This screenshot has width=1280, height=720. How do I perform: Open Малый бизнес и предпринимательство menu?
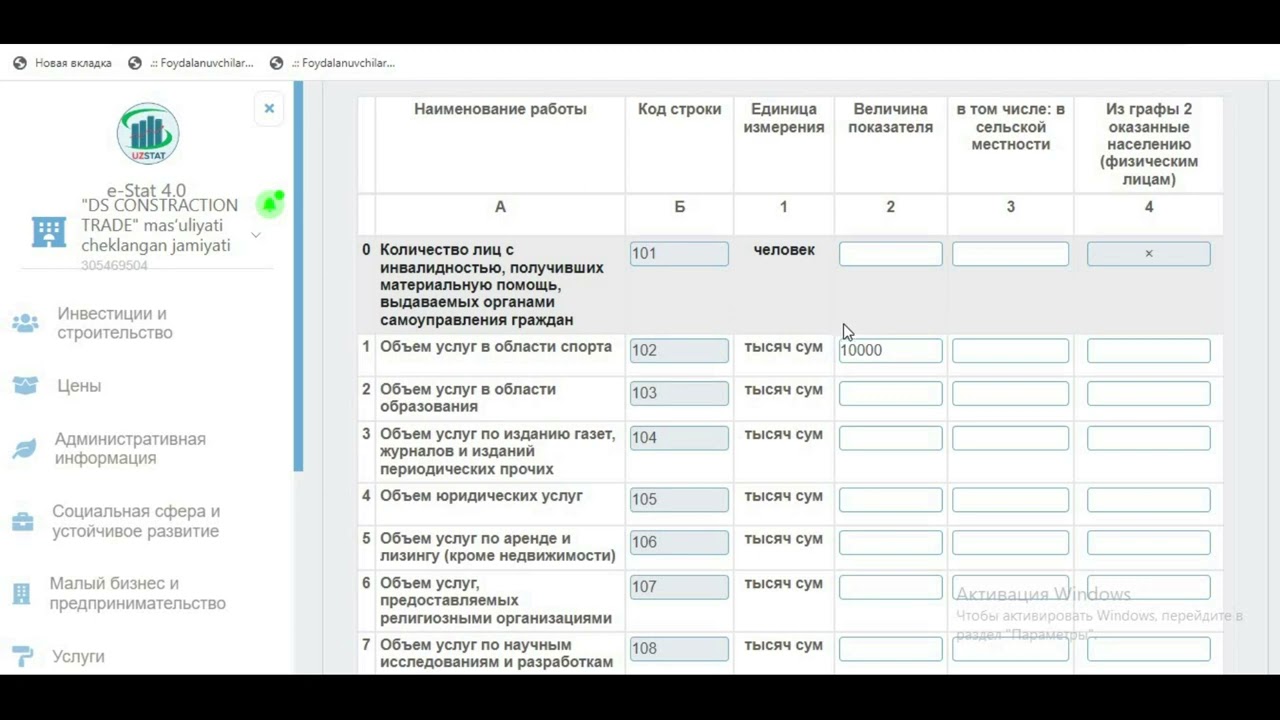[x=138, y=594]
